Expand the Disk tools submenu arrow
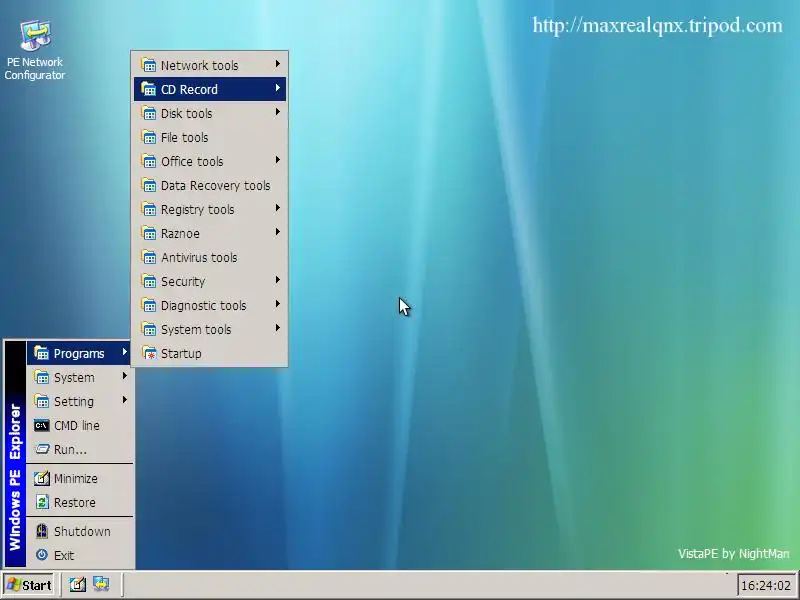 coord(278,112)
